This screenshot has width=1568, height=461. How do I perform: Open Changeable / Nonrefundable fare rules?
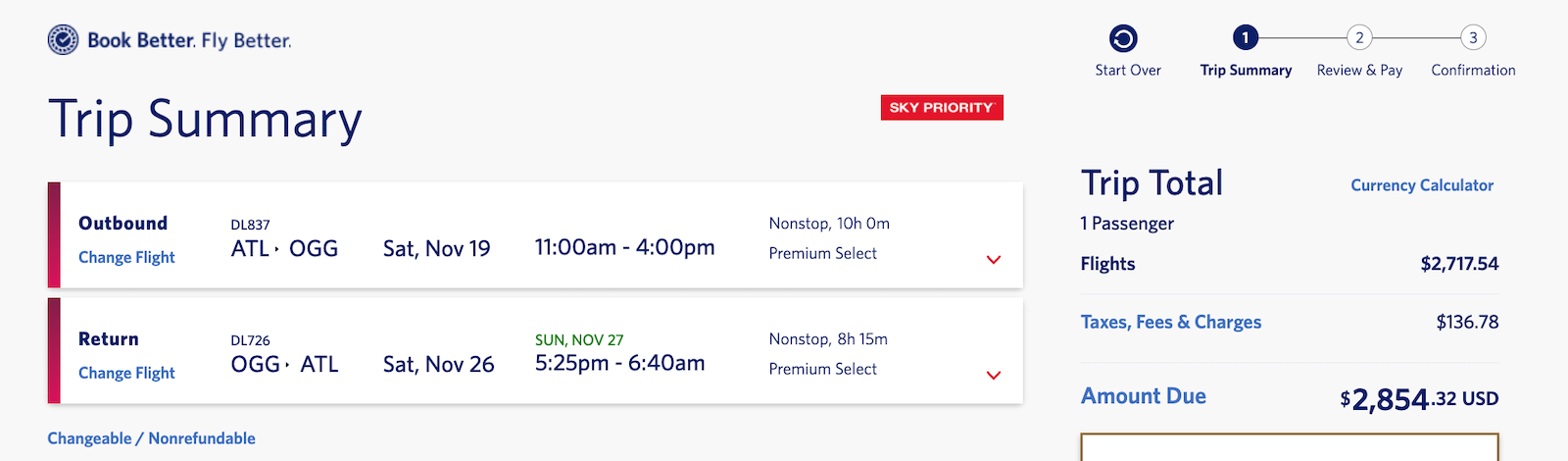[x=152, y=438]
